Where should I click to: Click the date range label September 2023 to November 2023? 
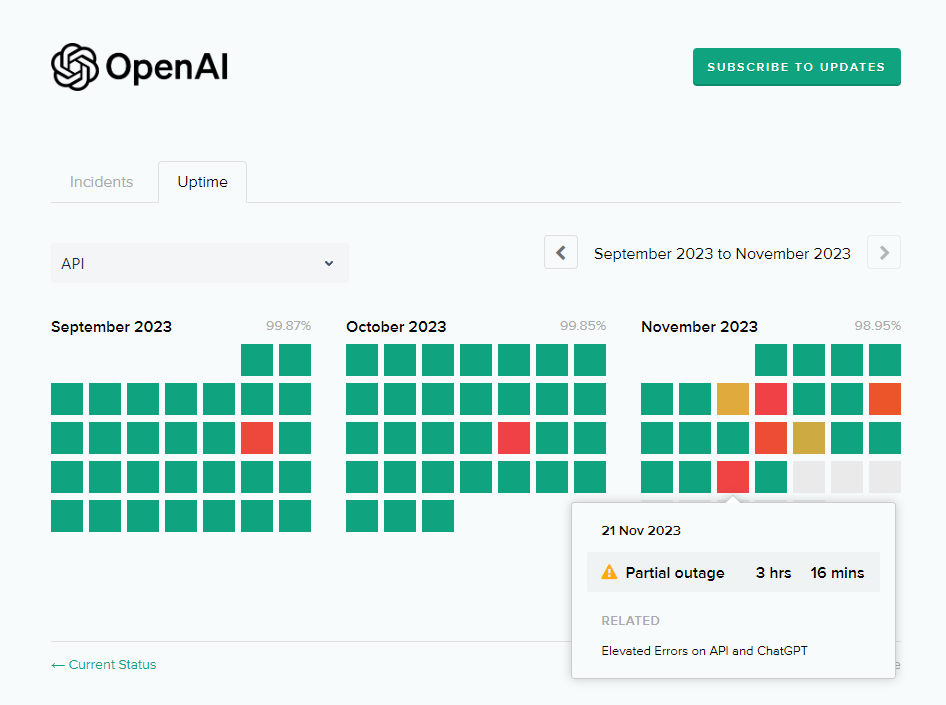[x=722, y=253]
